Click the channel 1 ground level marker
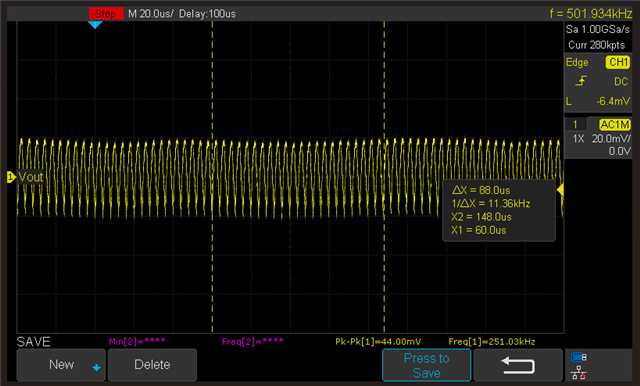This screenshot has width=640, height=386. pyautogui.click(x=11, y=177)
